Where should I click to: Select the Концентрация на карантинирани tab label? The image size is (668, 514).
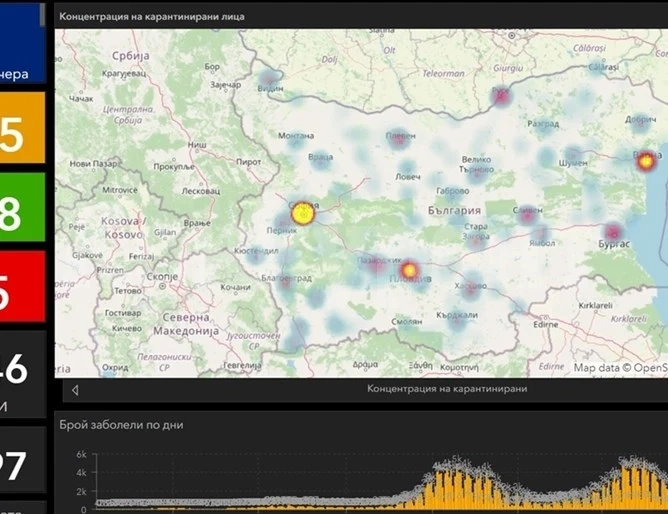(447, 389)
